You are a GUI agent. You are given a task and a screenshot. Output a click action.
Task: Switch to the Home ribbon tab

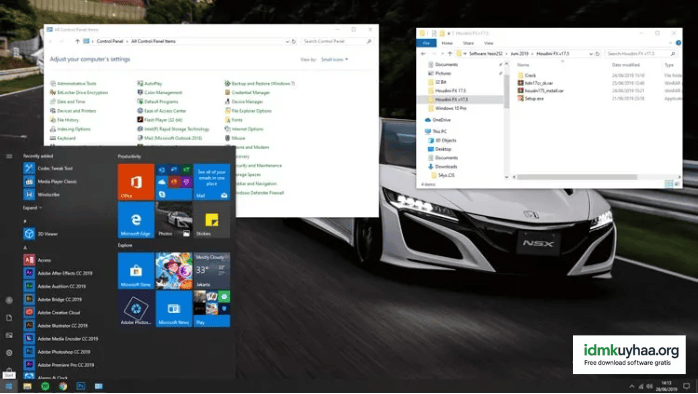(x=447, y=43)
